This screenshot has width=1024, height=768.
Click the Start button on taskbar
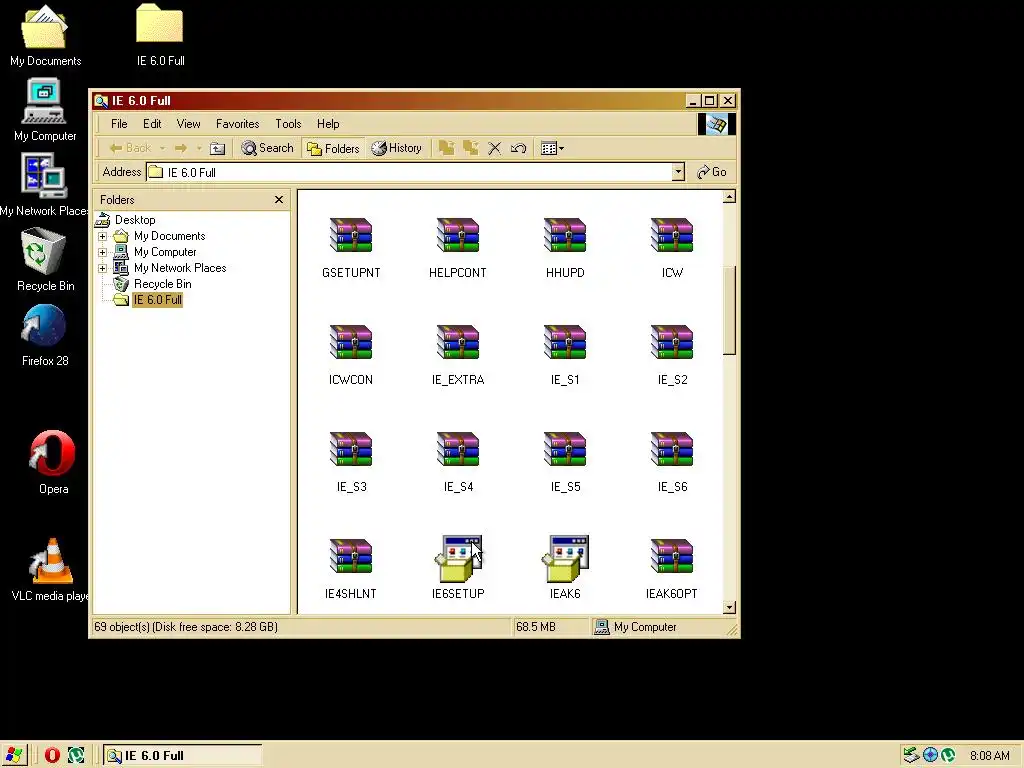point(14,756)
